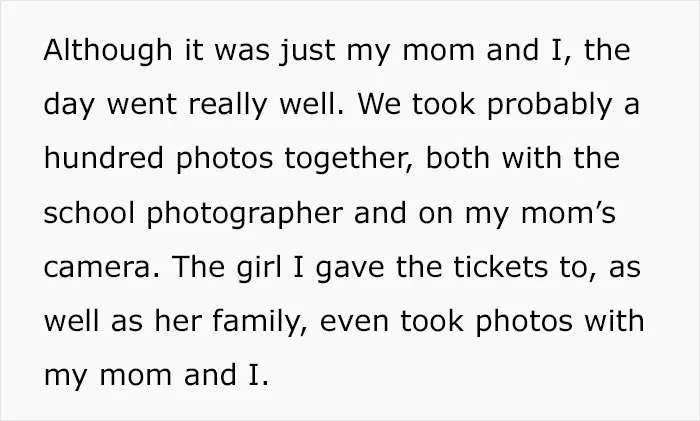Click the word "probably" in the second line
Screen dimensions: 700x421
(549, 105)
